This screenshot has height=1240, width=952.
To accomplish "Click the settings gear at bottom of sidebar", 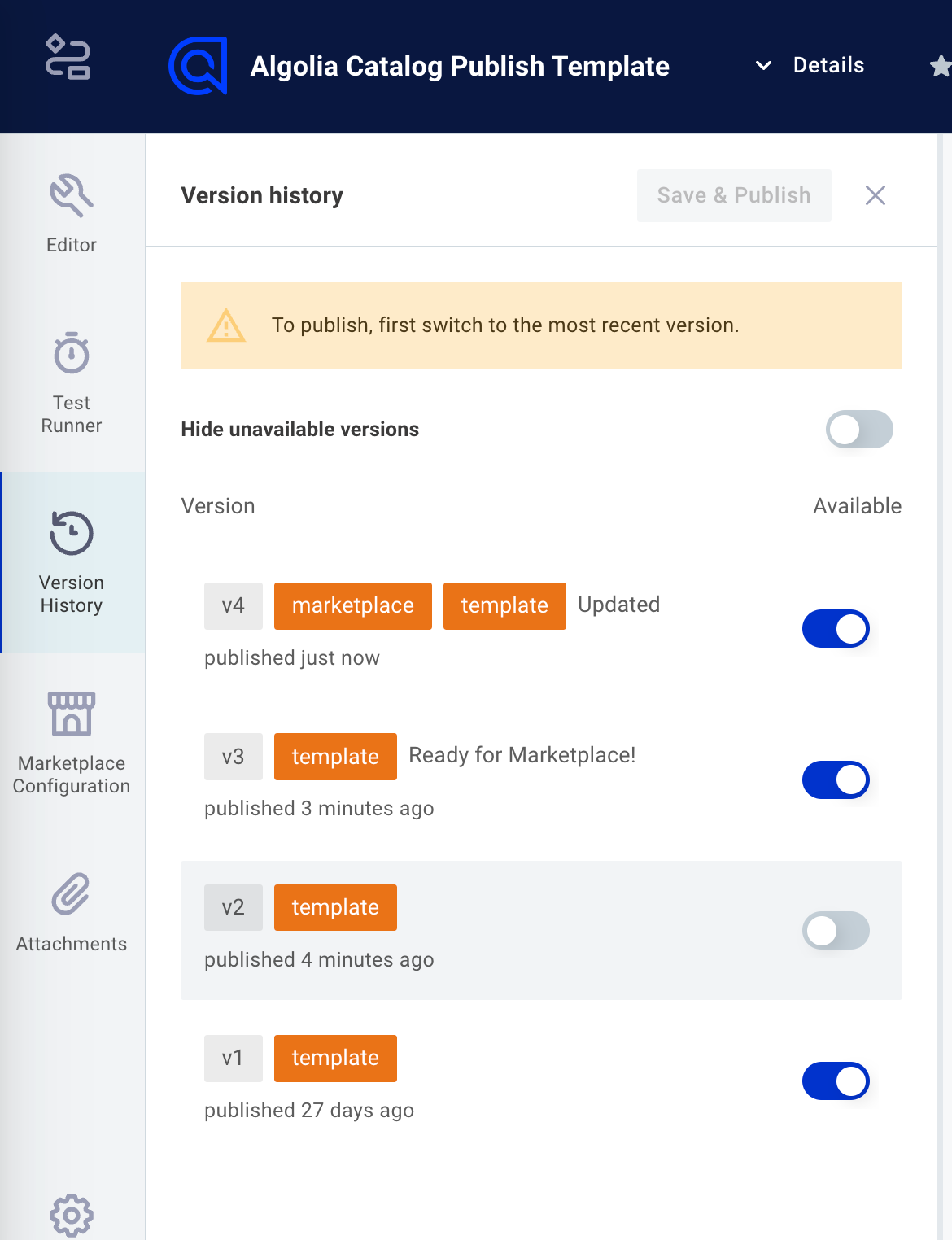I will 71,1216.
